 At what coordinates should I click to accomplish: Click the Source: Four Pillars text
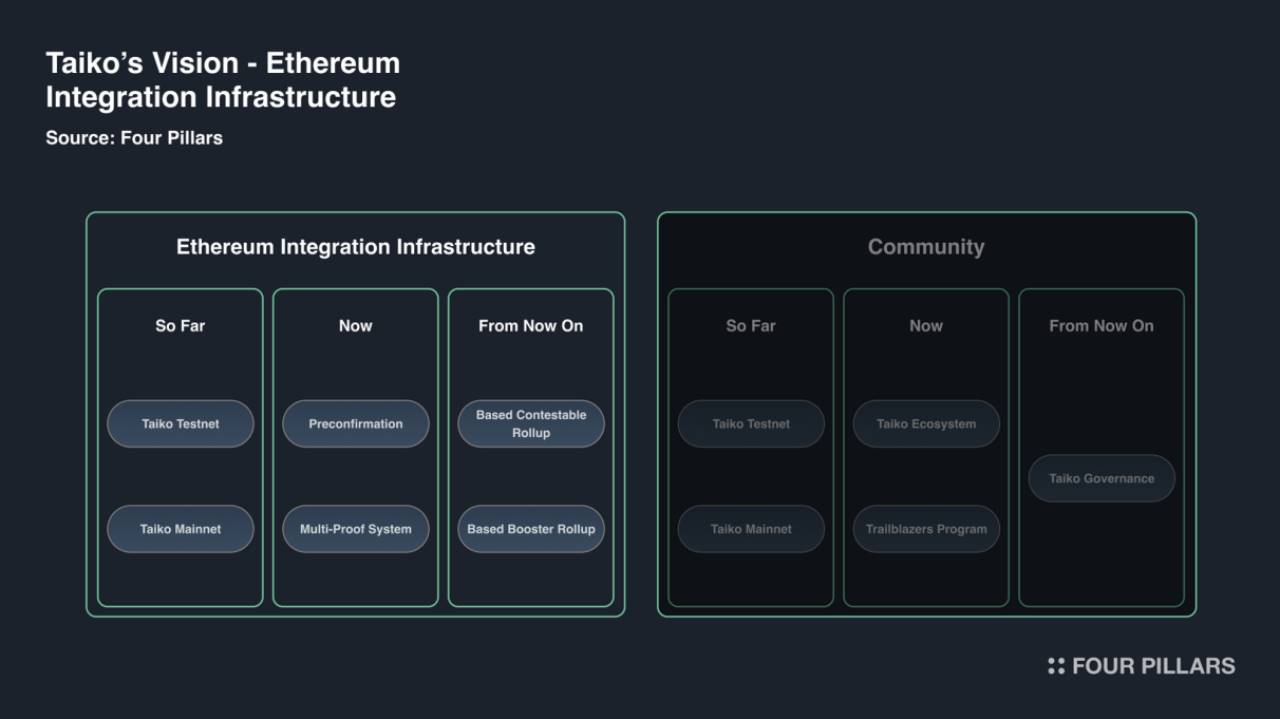(x=134, y=138)
